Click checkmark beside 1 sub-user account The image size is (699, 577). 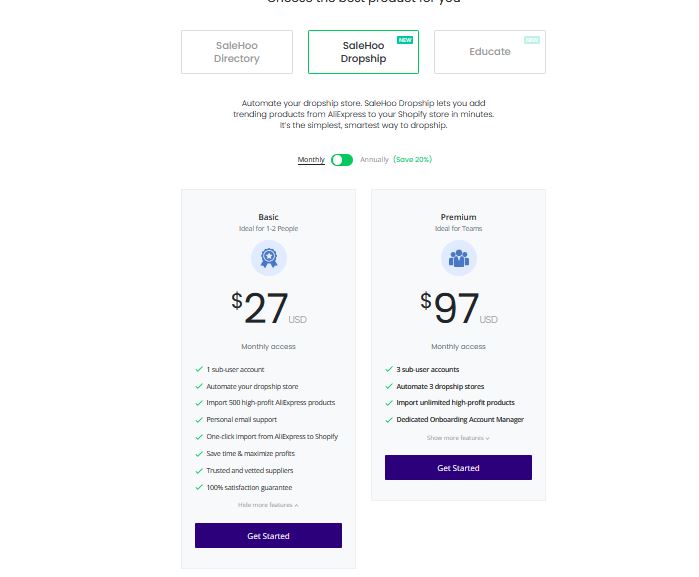pos(199,370)
